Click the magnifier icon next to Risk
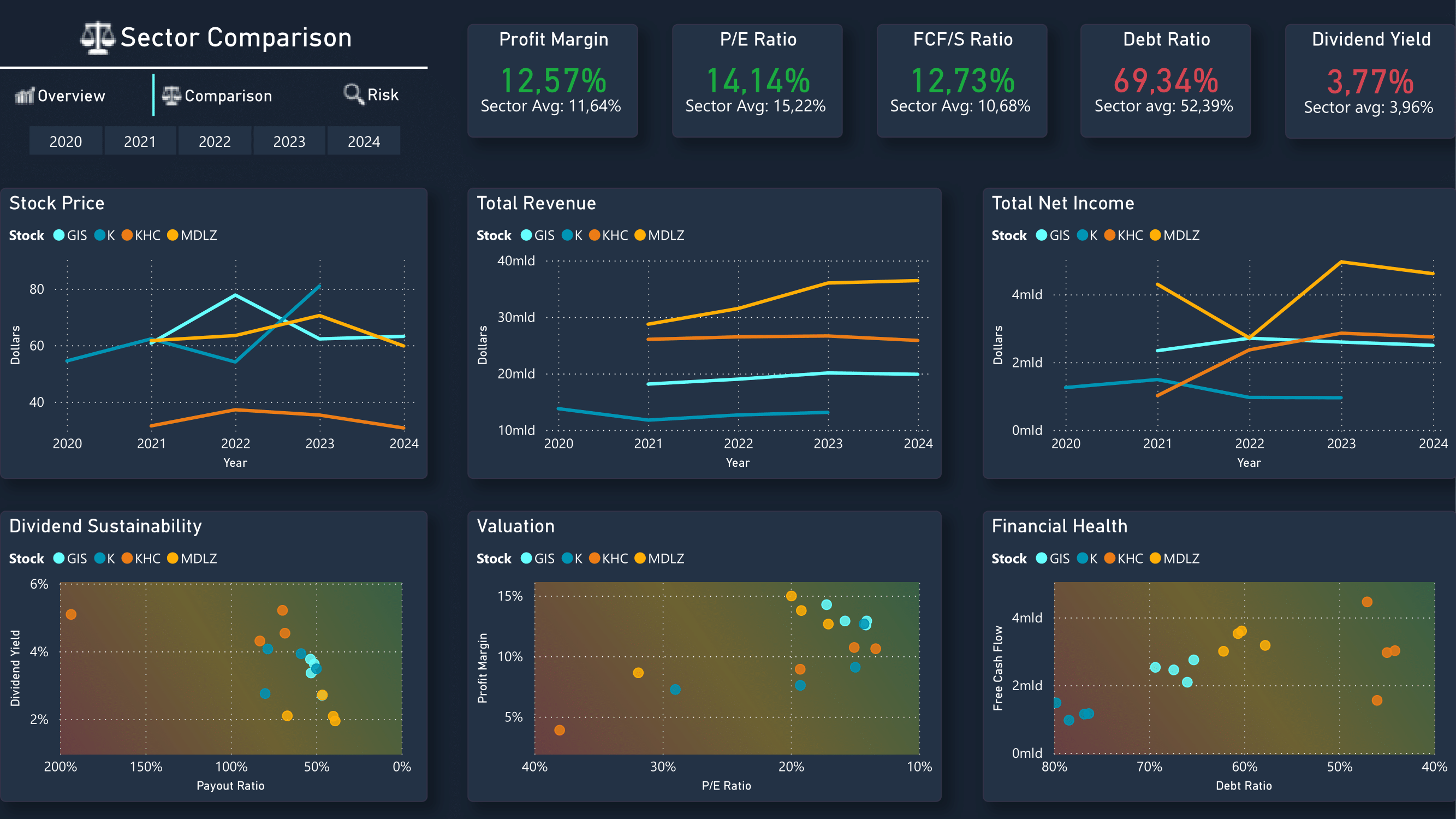This screenshot has height=819, width=1456. [x=353, y=94]
